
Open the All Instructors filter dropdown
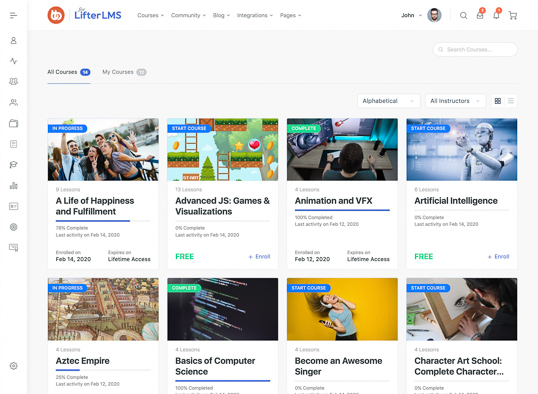456,101
